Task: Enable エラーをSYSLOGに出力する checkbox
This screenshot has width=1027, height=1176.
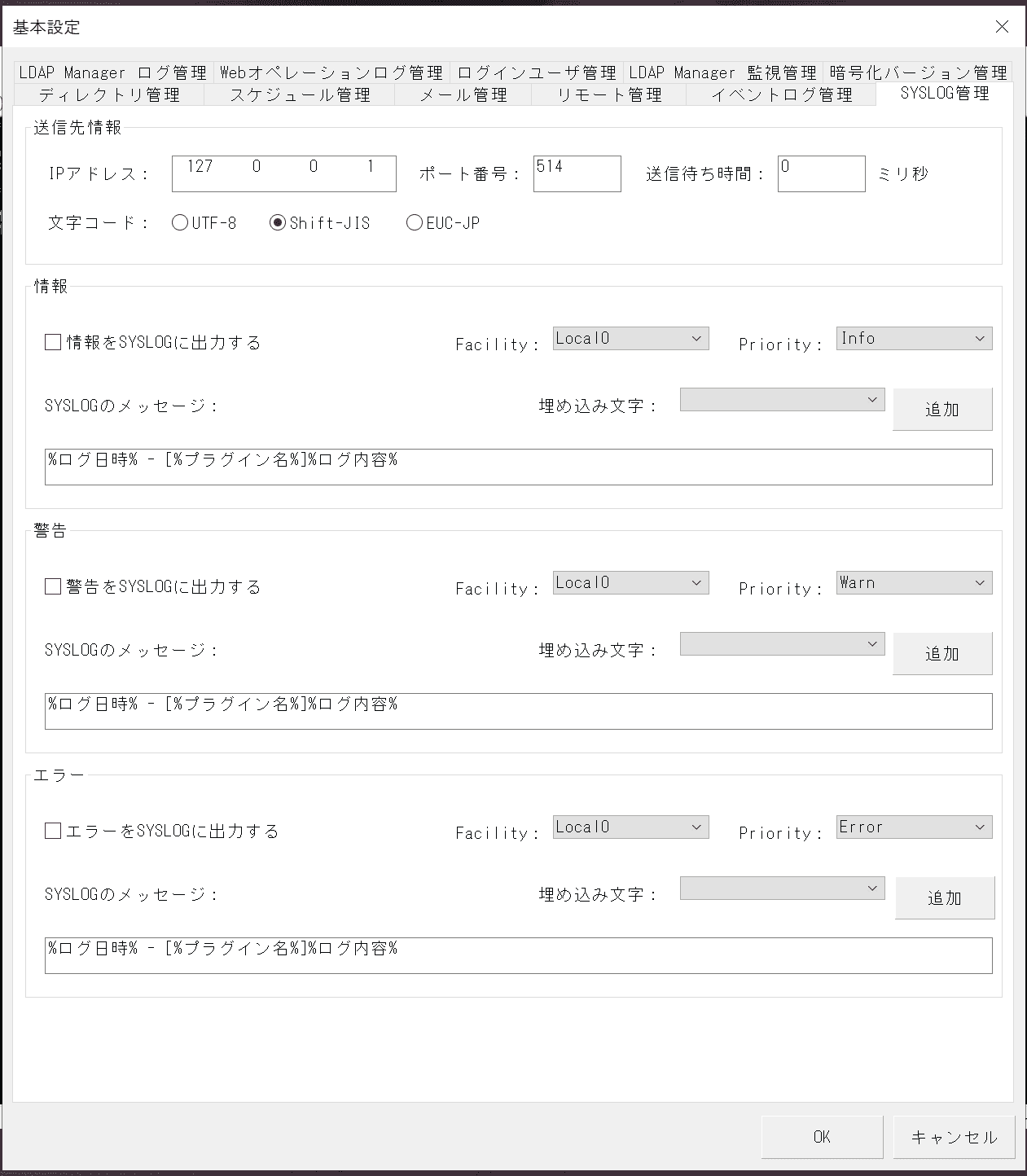Action: [52, 831]
